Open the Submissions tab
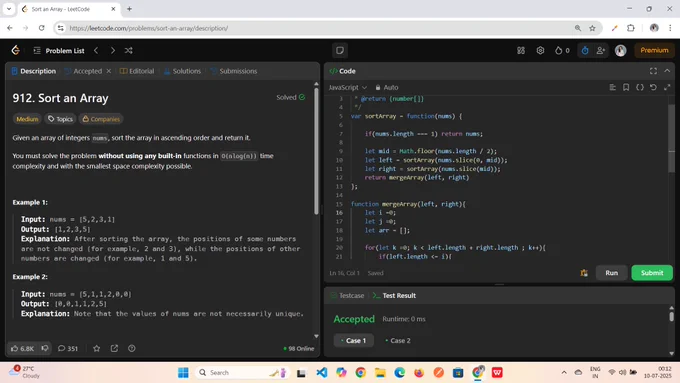Screen dimensions: 680x383 234,71
